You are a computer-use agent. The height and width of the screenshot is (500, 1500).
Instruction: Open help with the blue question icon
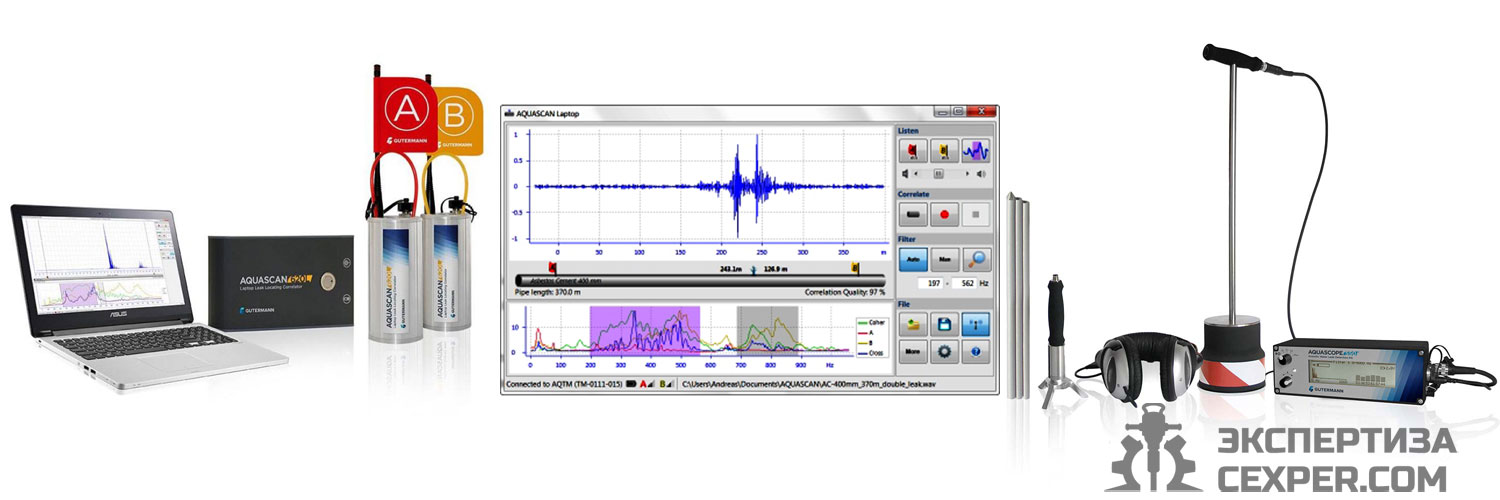[x=976, y=351]
